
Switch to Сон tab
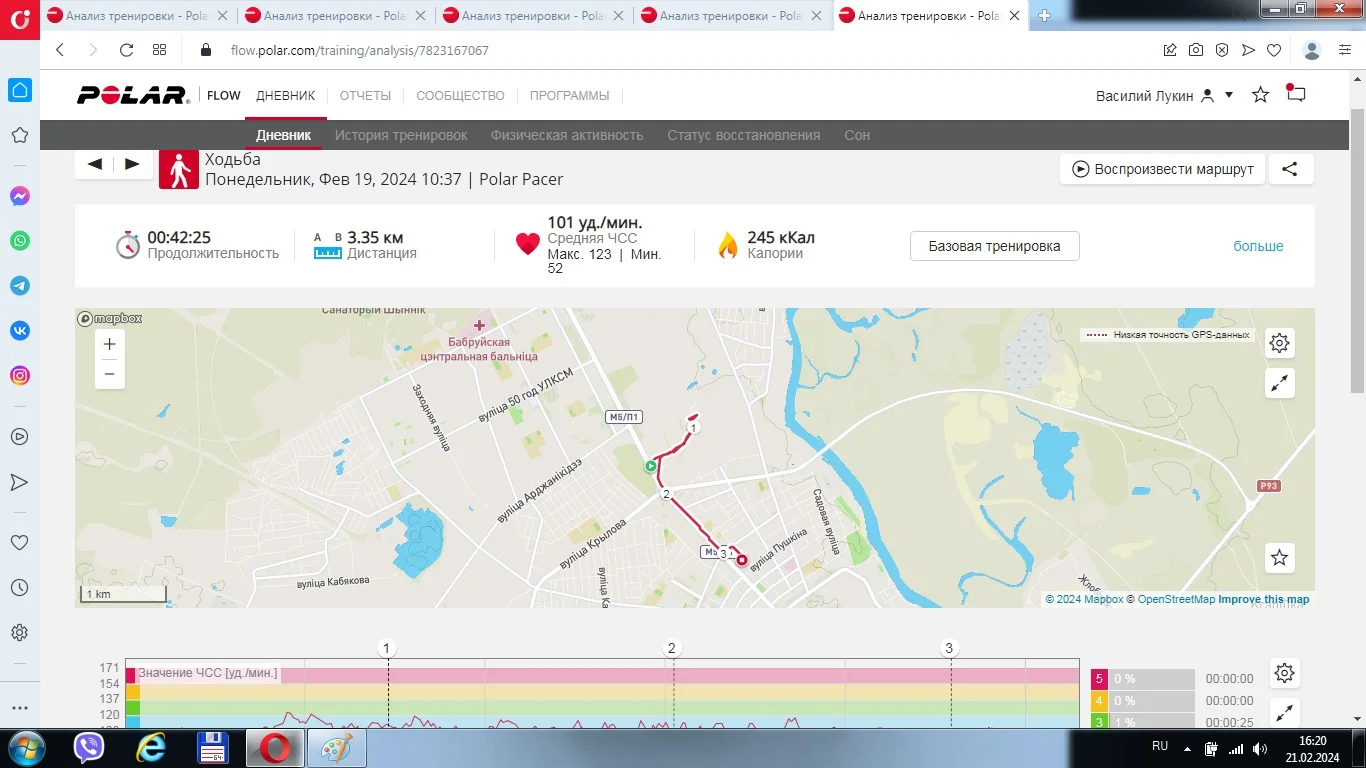(857, 135)
